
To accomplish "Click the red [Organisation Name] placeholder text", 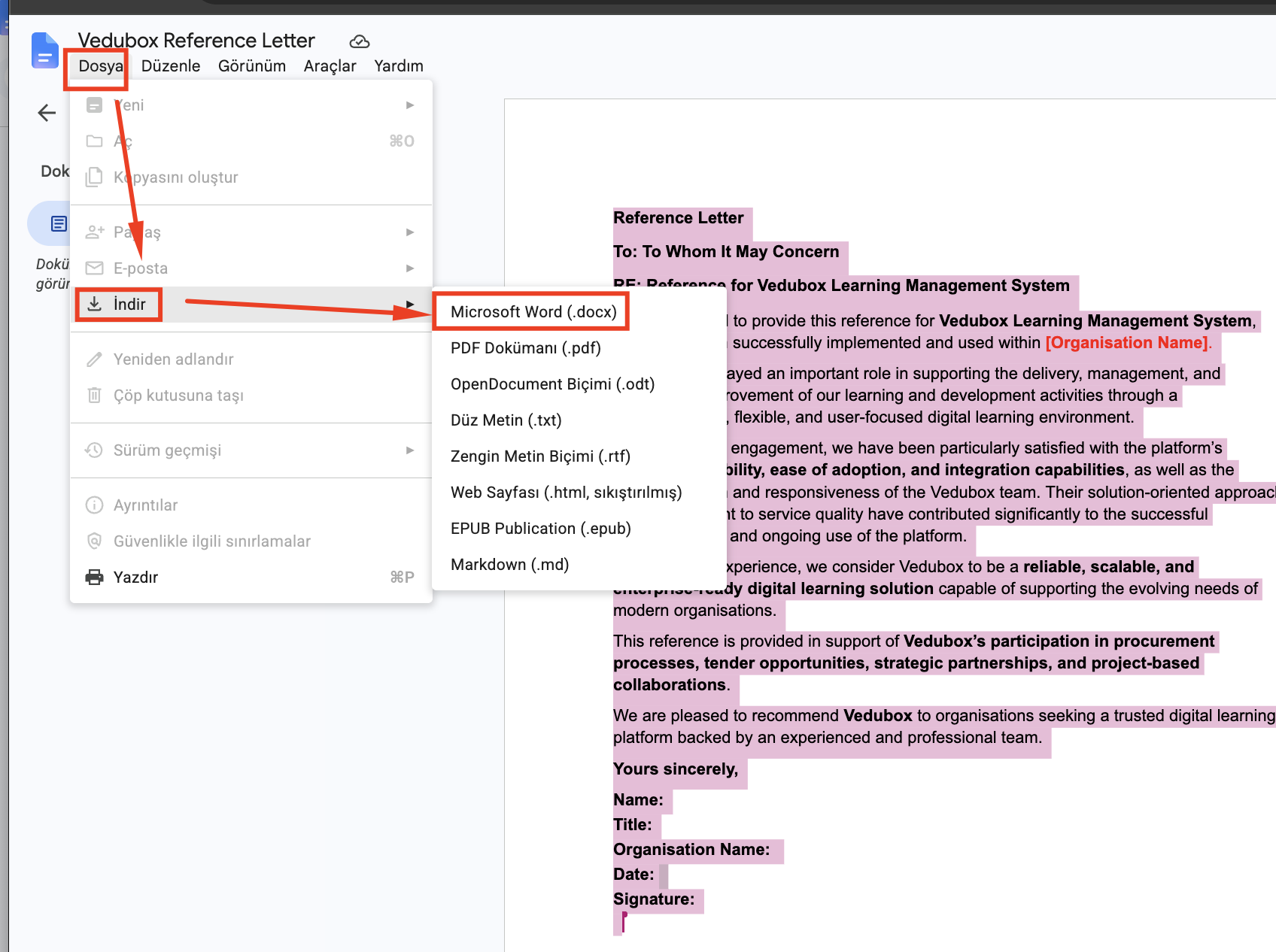I will click(x=1128, y=343).
